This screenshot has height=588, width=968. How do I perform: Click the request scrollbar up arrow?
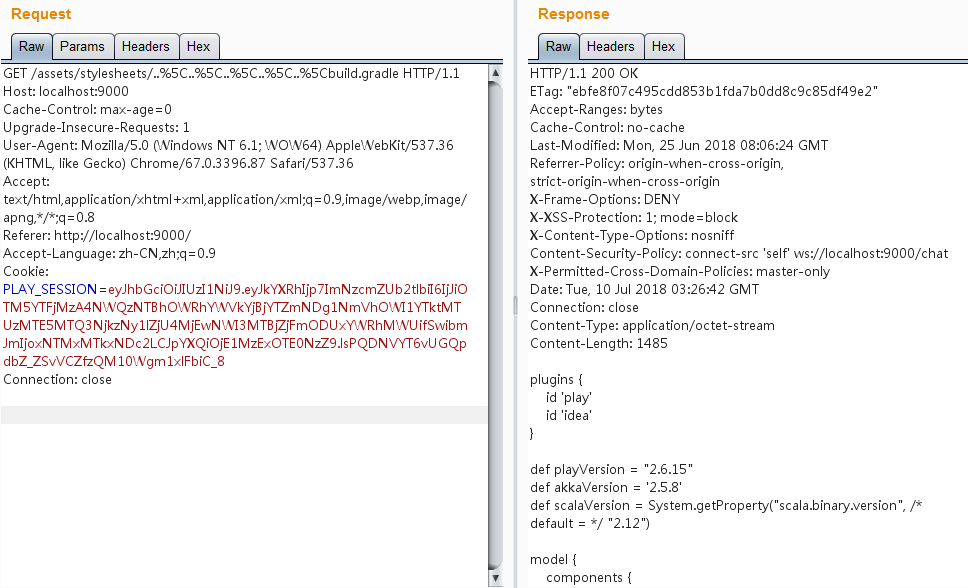coord(495,73)
